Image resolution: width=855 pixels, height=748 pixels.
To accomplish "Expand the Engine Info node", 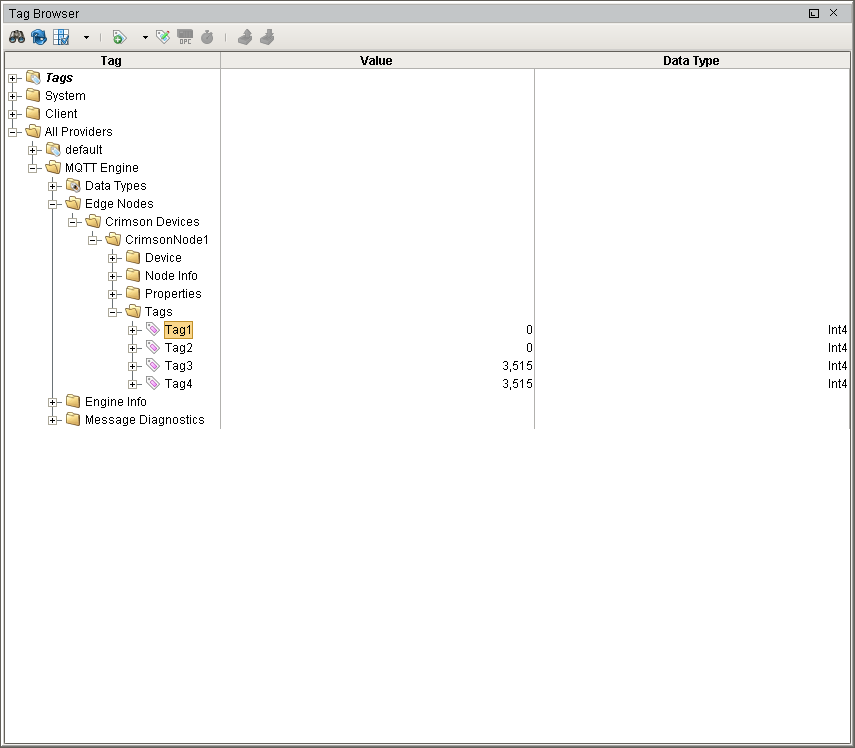I will (52, 402).
